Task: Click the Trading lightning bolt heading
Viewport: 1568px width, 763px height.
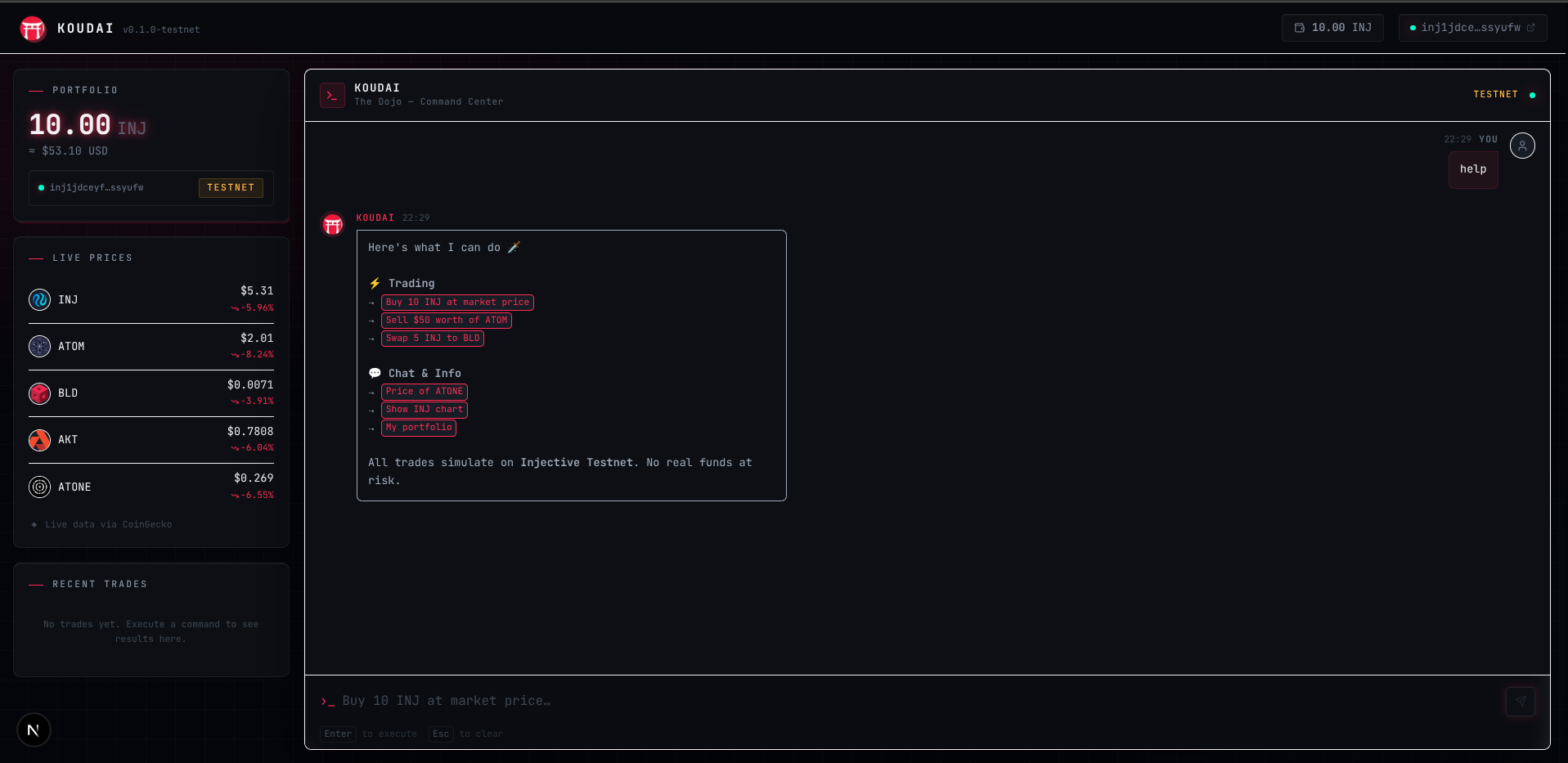Action: tap(402, 284)
